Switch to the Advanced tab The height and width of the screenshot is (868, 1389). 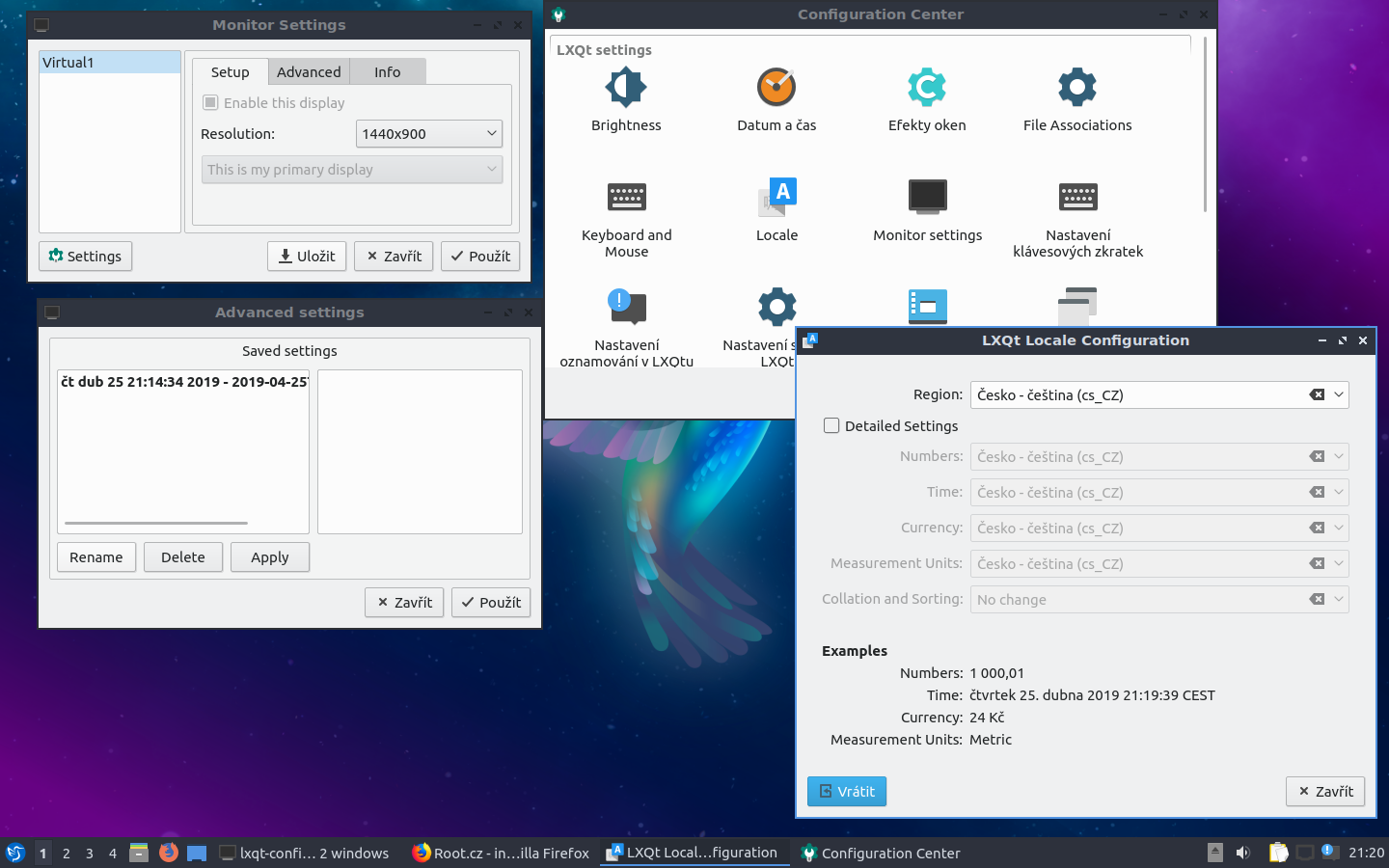[x=309, y=71]
